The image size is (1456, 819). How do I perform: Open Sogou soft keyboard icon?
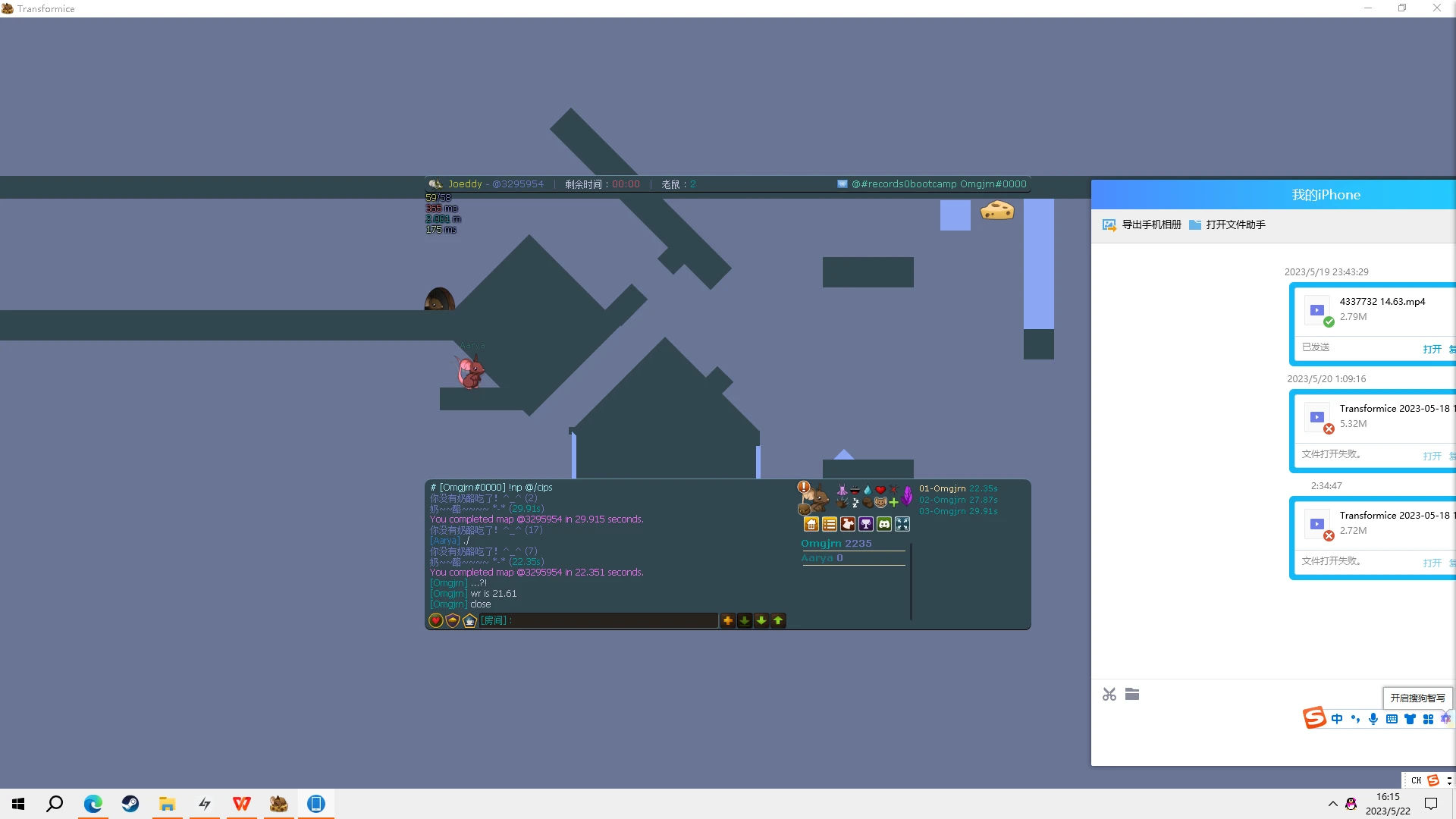1392,719
